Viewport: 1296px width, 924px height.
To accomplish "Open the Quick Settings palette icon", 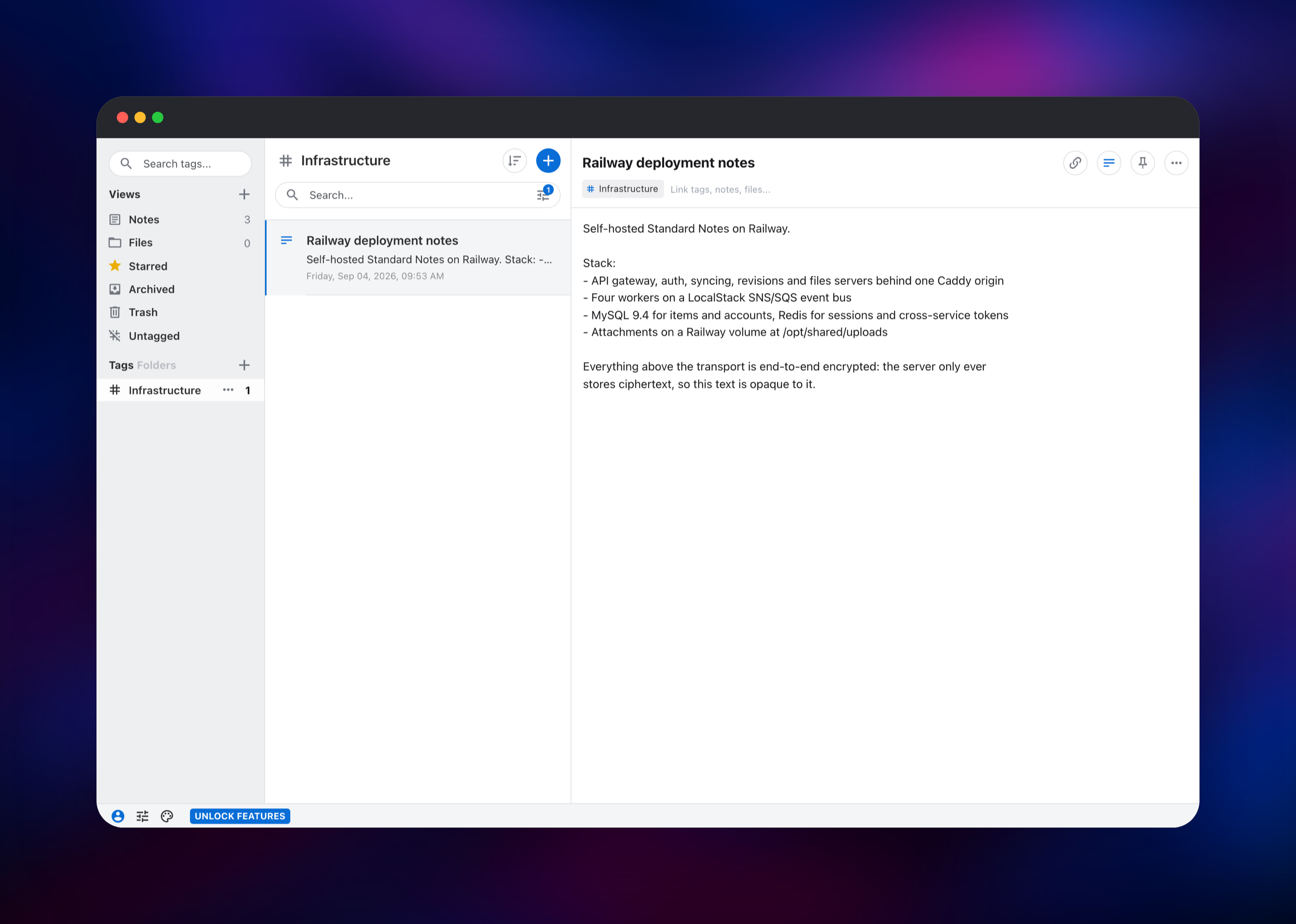I will (x=166, y=817).
